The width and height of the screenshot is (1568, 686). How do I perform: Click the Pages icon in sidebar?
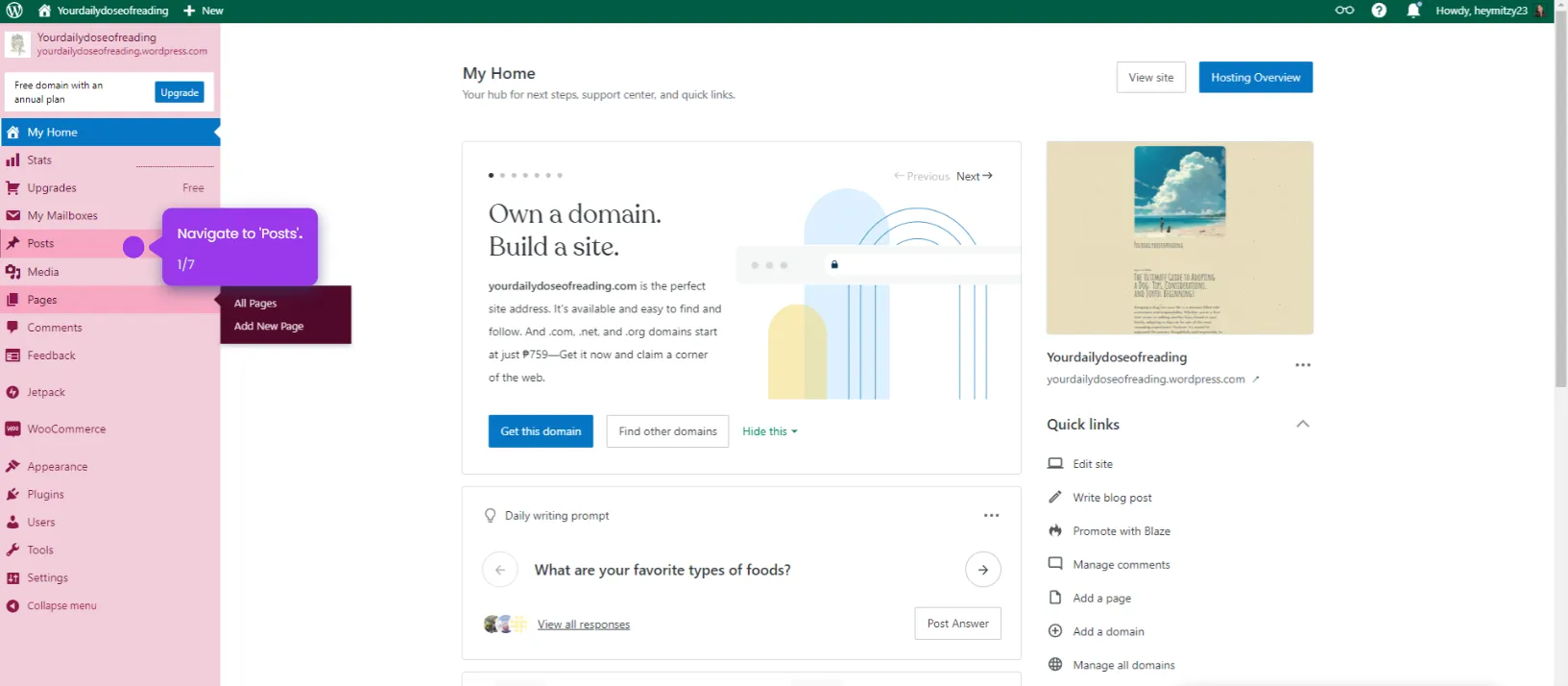pos(12,300)
